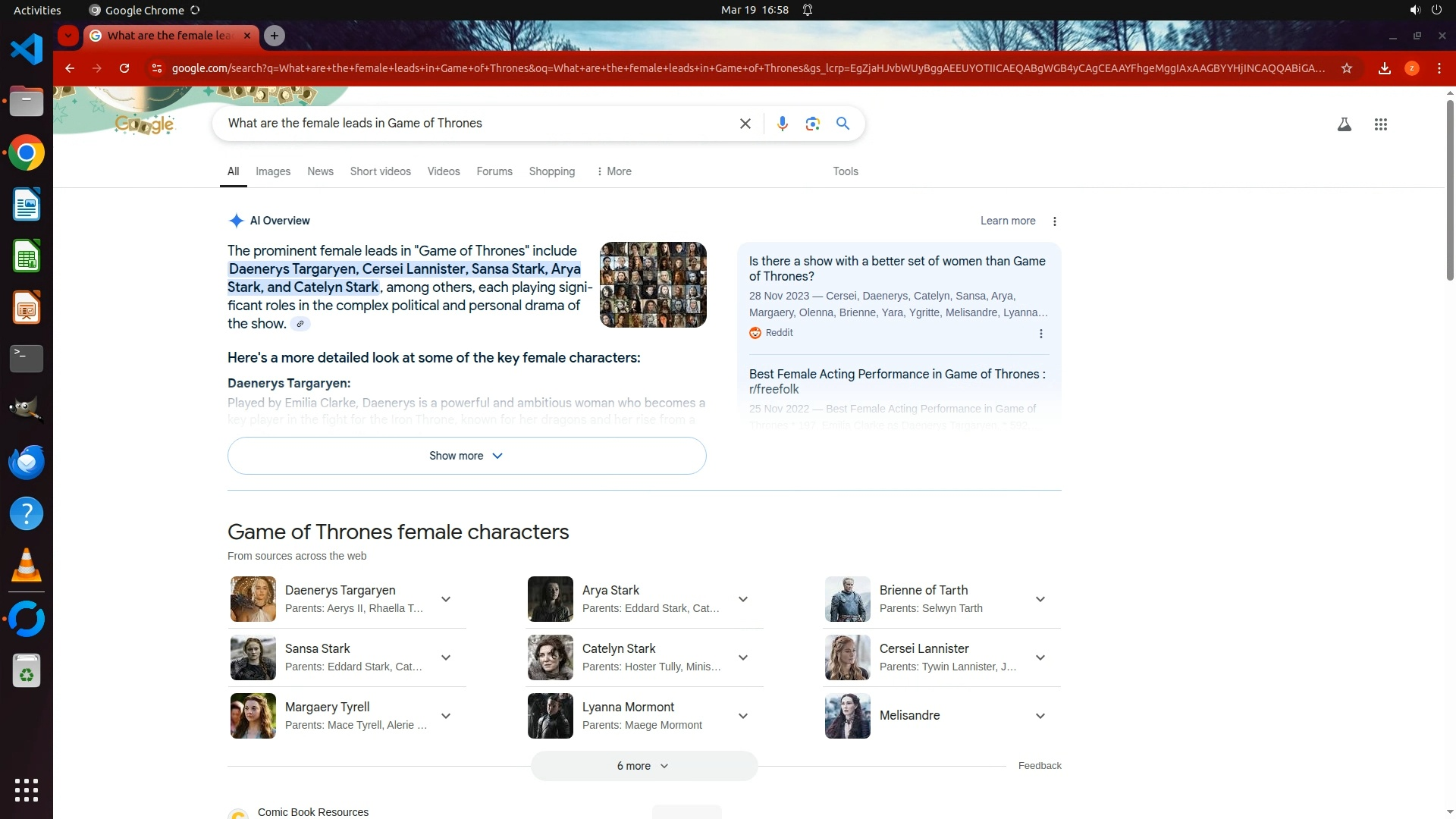
Task: Expand the 6 more characters list
Action: coord(643,766)
